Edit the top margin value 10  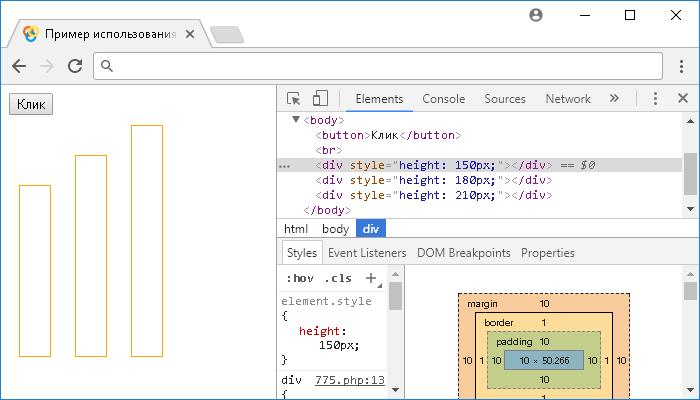click(544, 304)
